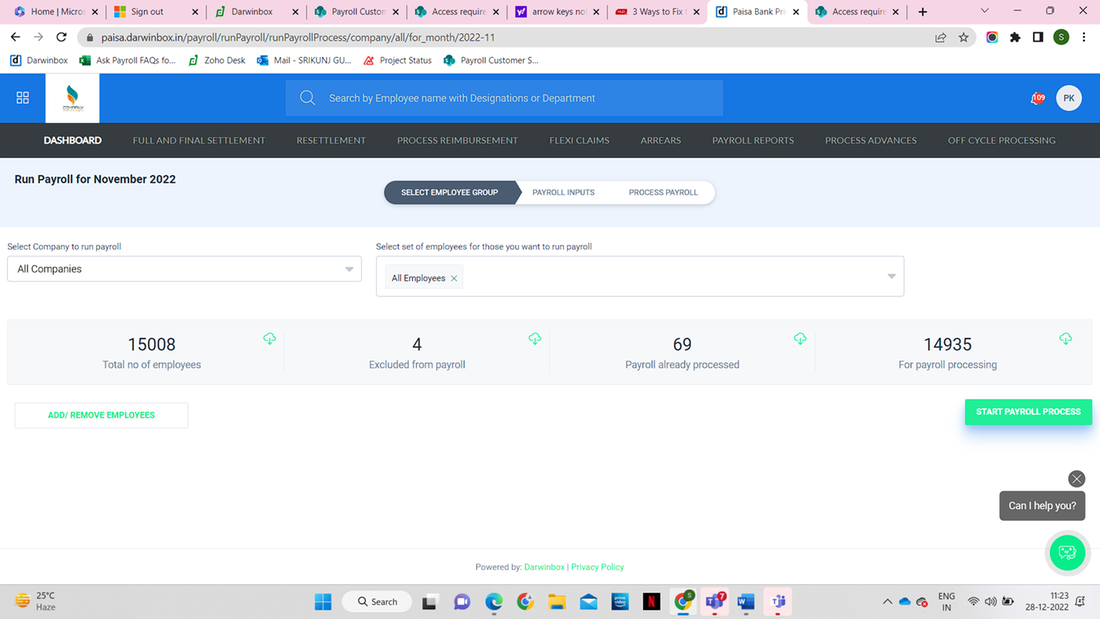Screen dimensions: 1100x619
Task: Remove the All Employees filter chip
Action: [454, 278]
